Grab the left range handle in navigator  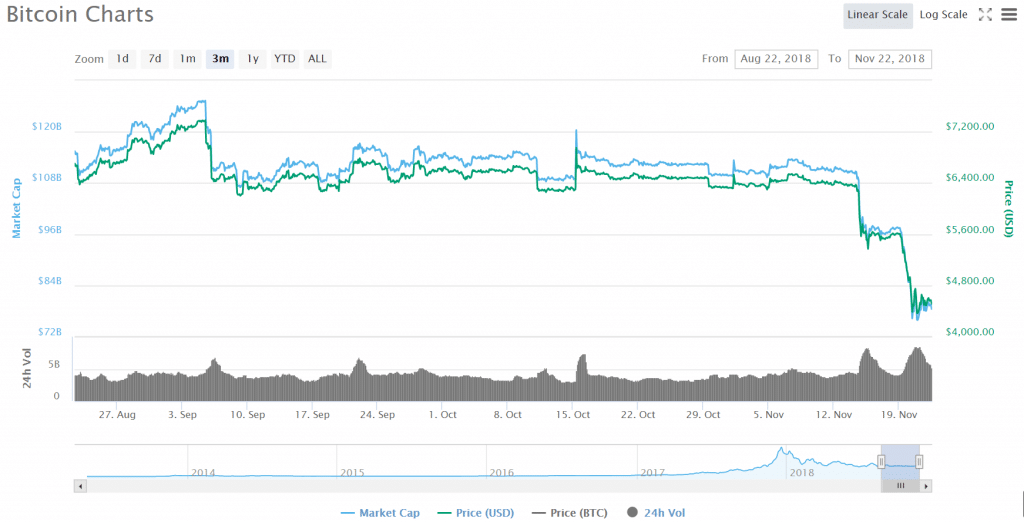coord(881,461)
